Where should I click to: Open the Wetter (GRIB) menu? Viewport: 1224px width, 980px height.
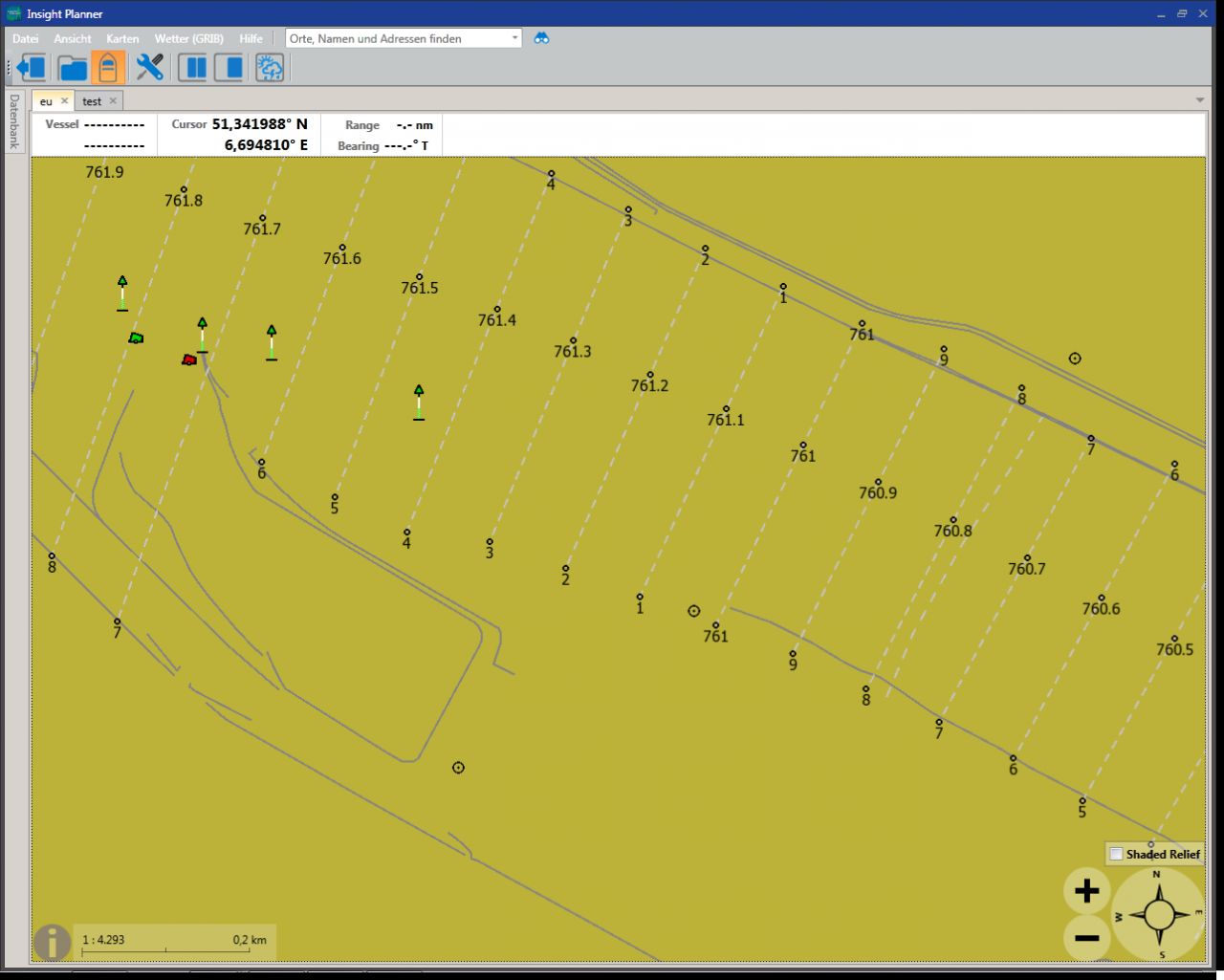(188, 39)
